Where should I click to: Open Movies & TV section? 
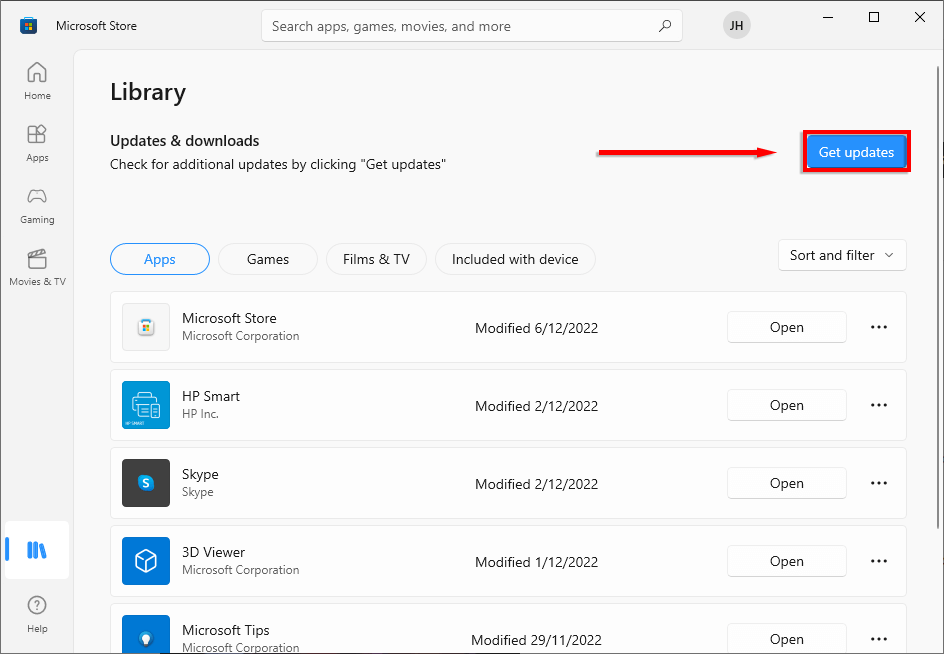(37, 266)
